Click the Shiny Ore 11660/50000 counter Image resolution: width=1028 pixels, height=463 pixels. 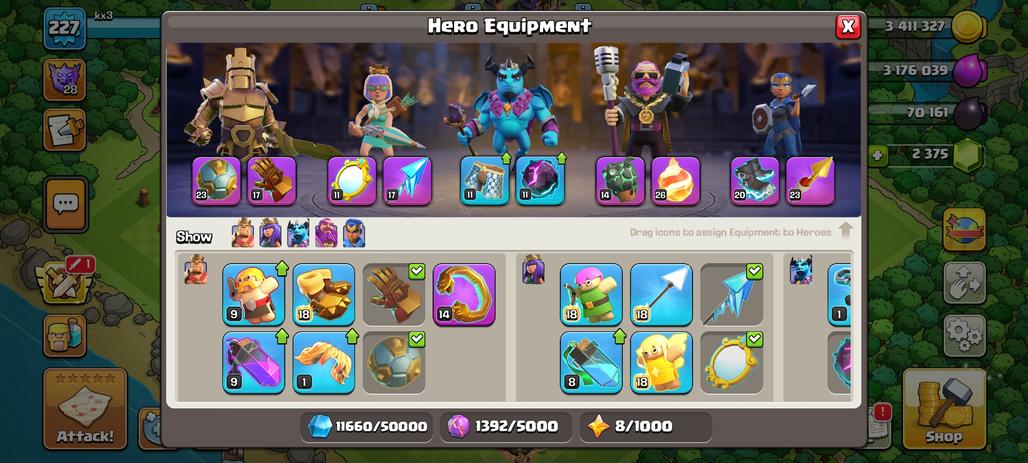point(367,427)
